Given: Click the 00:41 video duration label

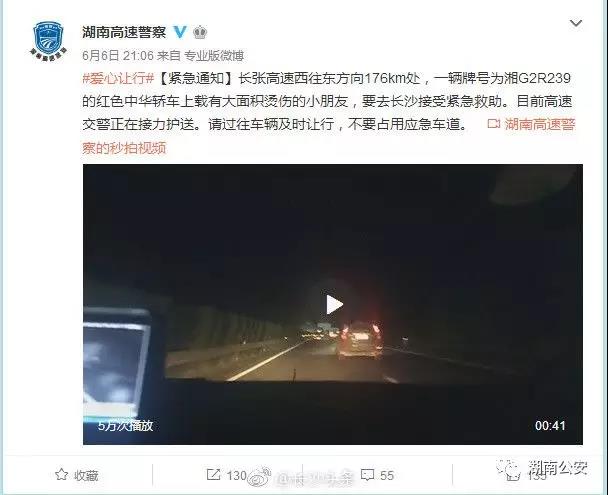Looking at the screenshot, I should [x=550, y=425].
